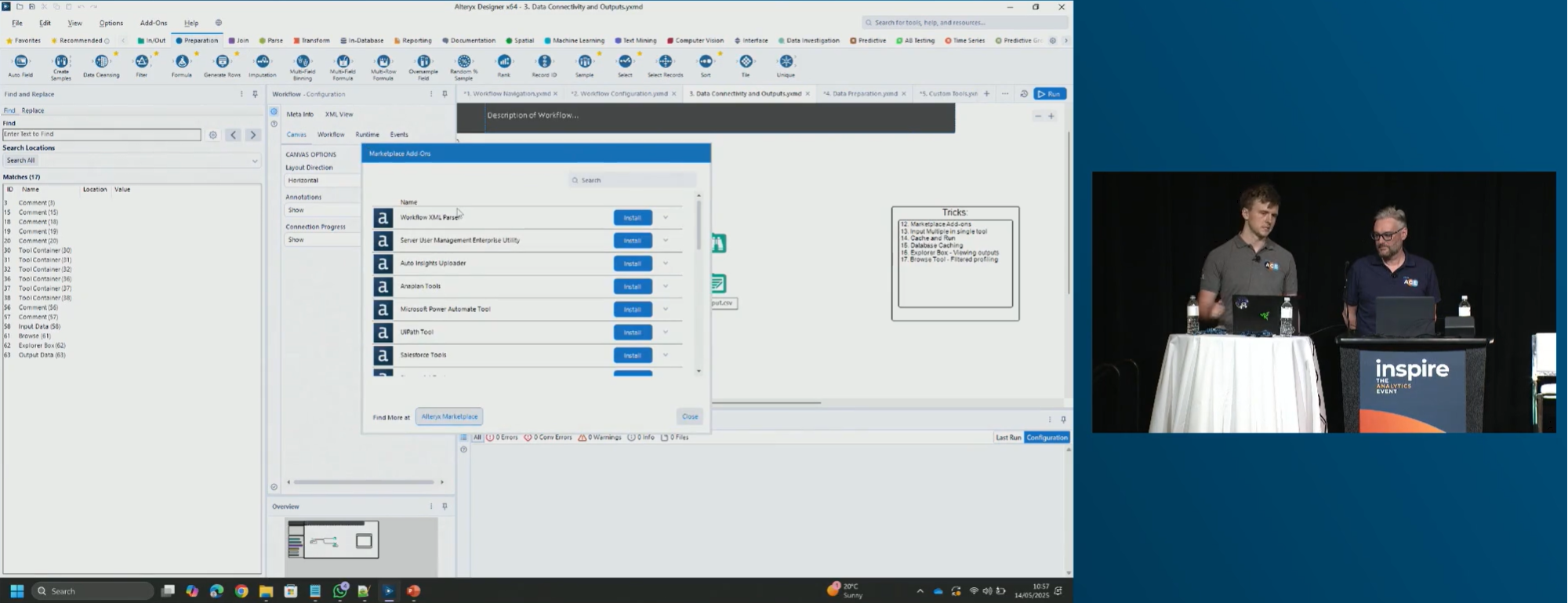Image resolution: width=1568 pixels, height=603 pixels.
Task: Select the Record ID tool icon
Action: 544,61
